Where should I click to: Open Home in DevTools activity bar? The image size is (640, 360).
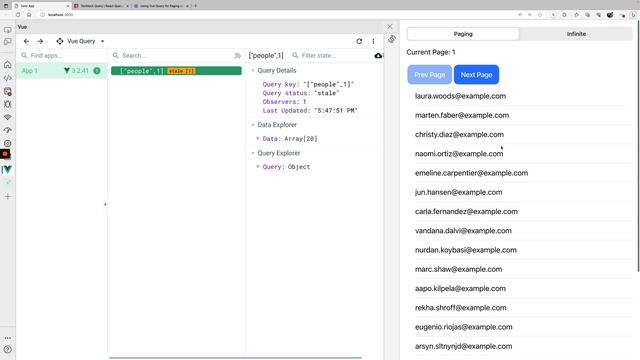tap(7, 64)
